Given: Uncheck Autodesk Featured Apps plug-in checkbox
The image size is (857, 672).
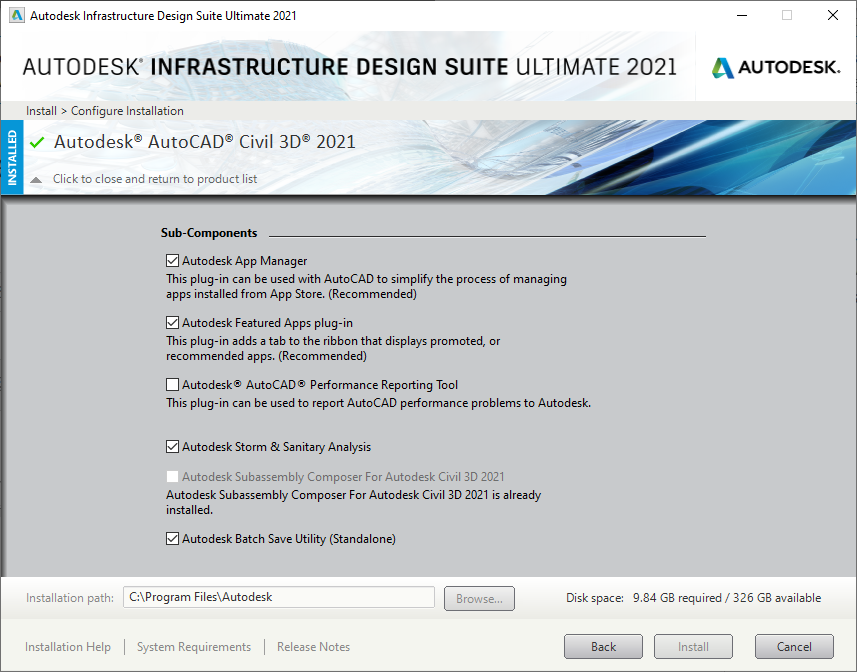Looking at the screenshot, I should click(172, 322).
